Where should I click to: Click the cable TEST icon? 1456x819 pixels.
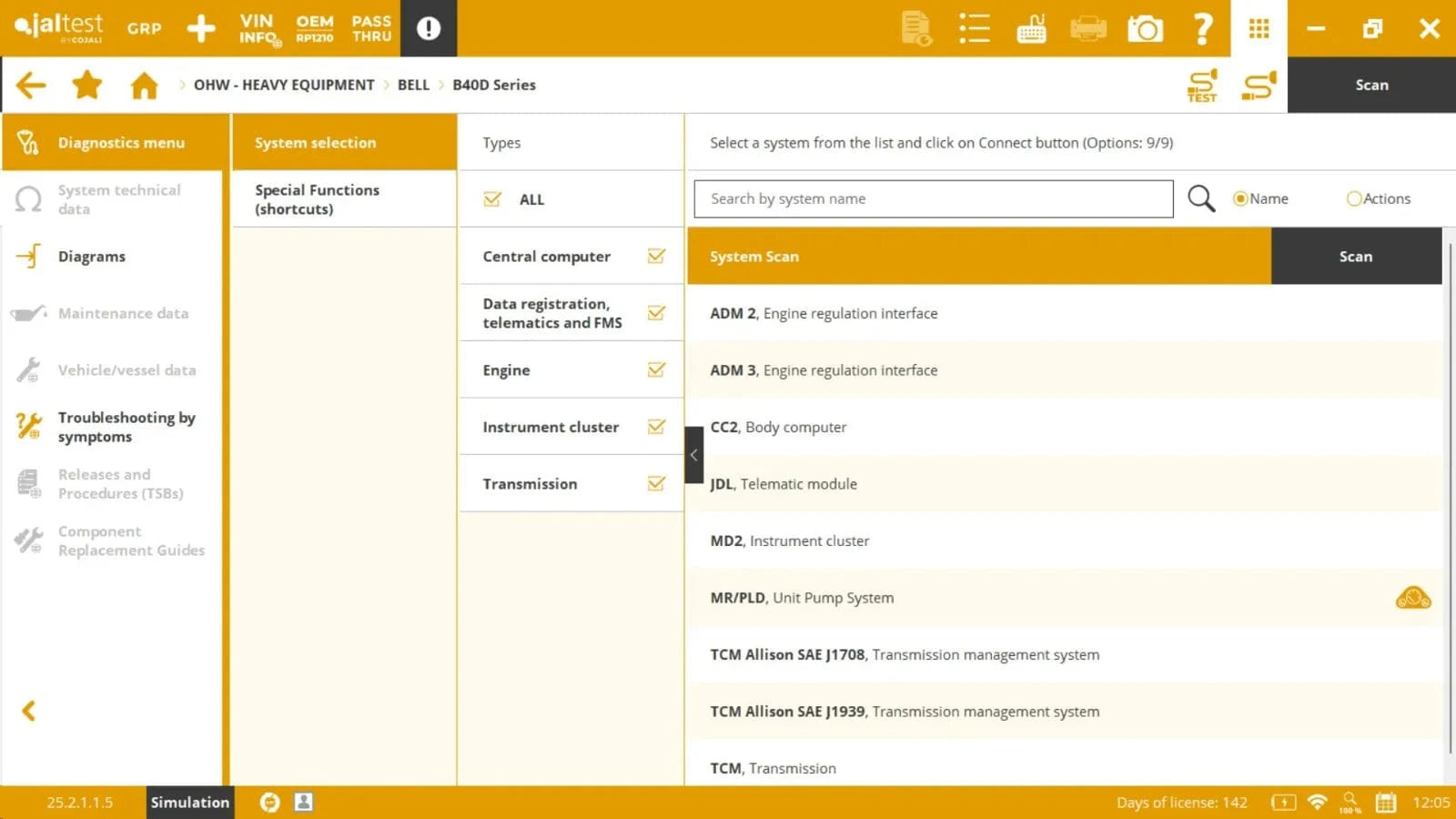click(x=1202, y=86)
